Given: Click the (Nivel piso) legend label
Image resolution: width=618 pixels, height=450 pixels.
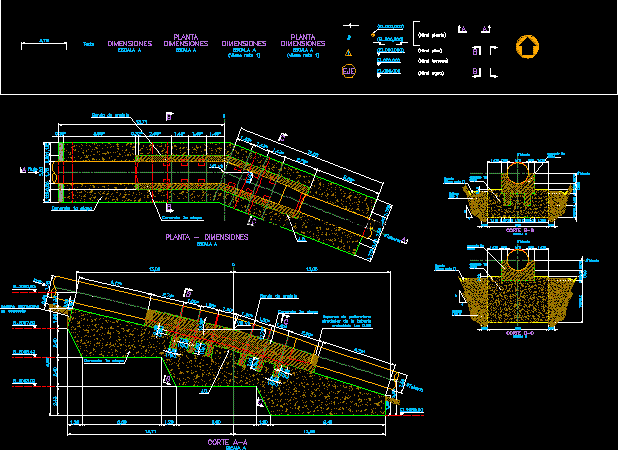Looking at the screenshot, I should [x=430, y=50].
